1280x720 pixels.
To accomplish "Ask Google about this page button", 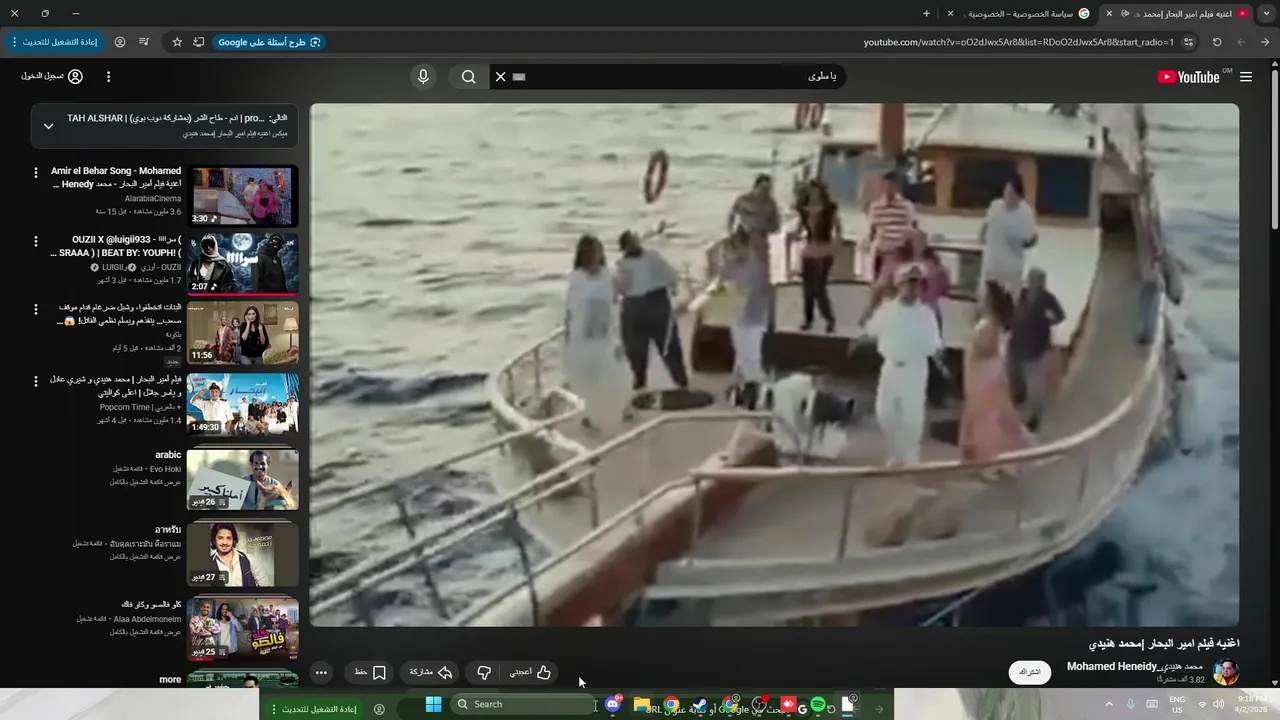I will point(268,42).
